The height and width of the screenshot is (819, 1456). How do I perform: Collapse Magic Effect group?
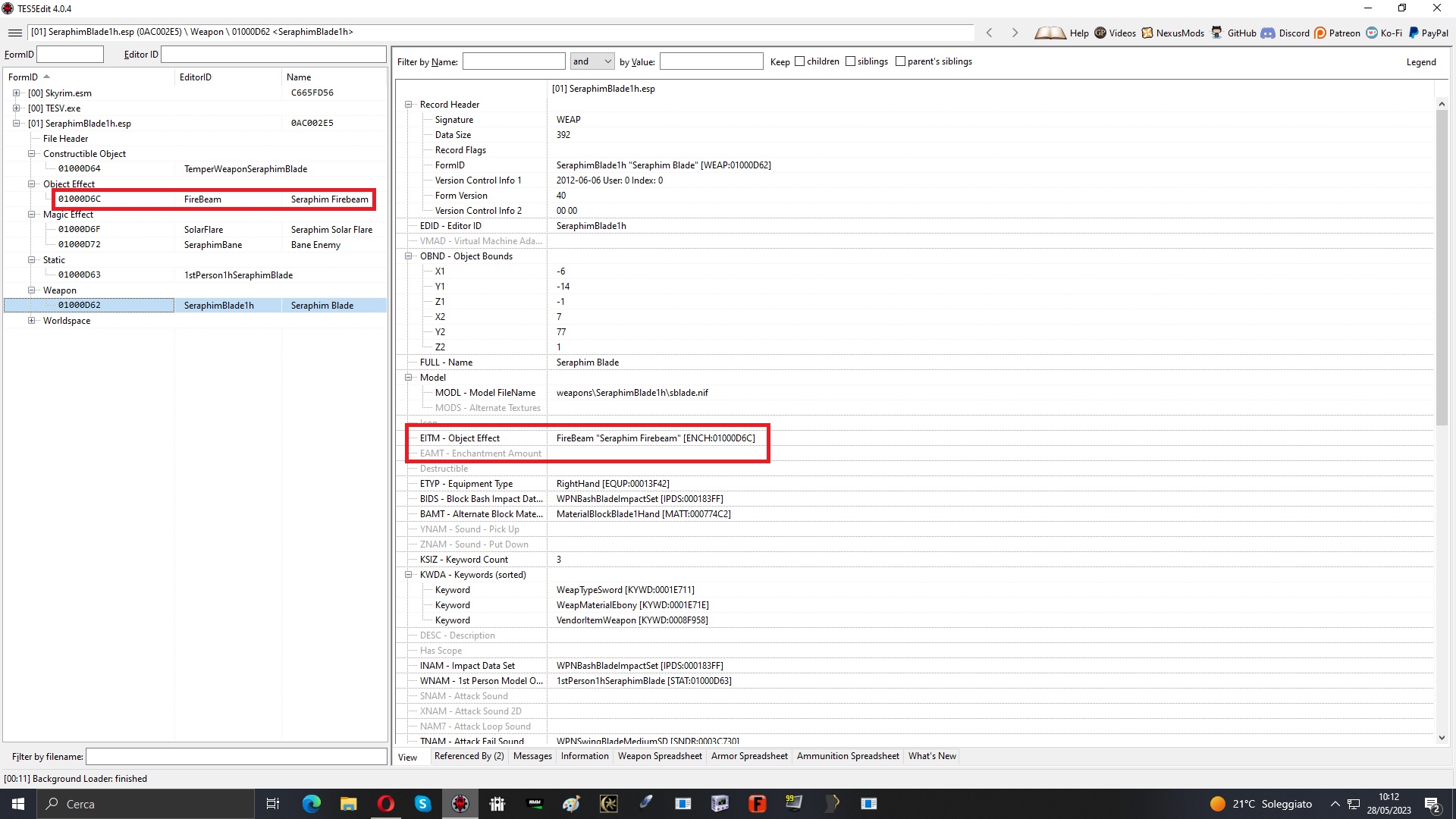click(32, 215)
